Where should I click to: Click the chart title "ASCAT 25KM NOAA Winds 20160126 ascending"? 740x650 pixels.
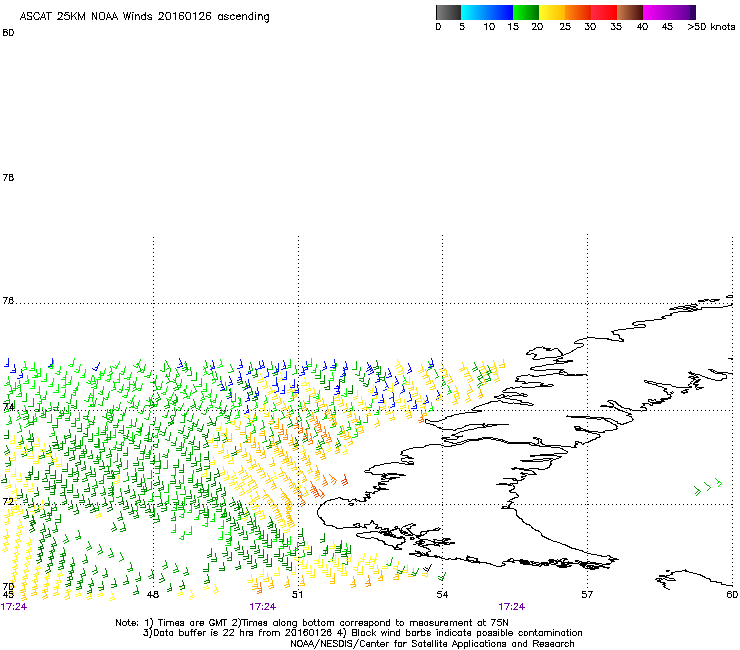click(x=144, y=17)
